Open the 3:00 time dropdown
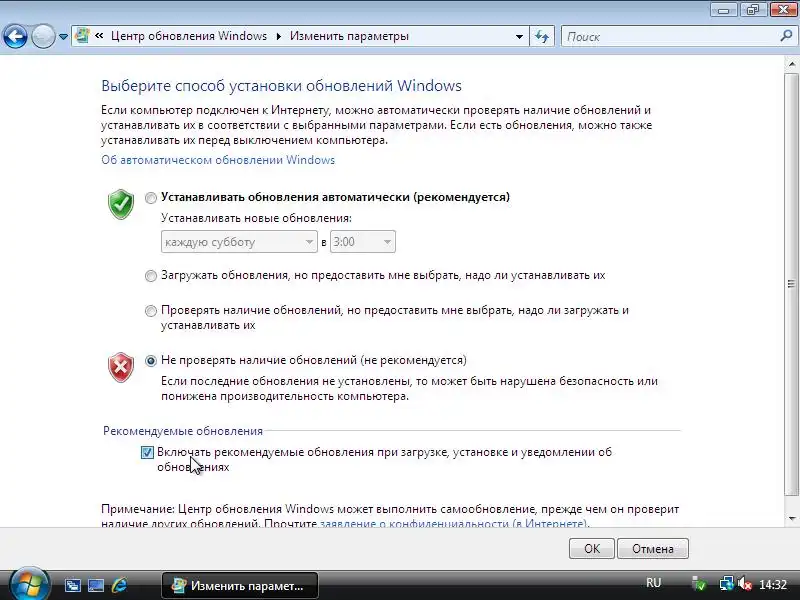This screenshot has height=600, width=800. point(363,242)
